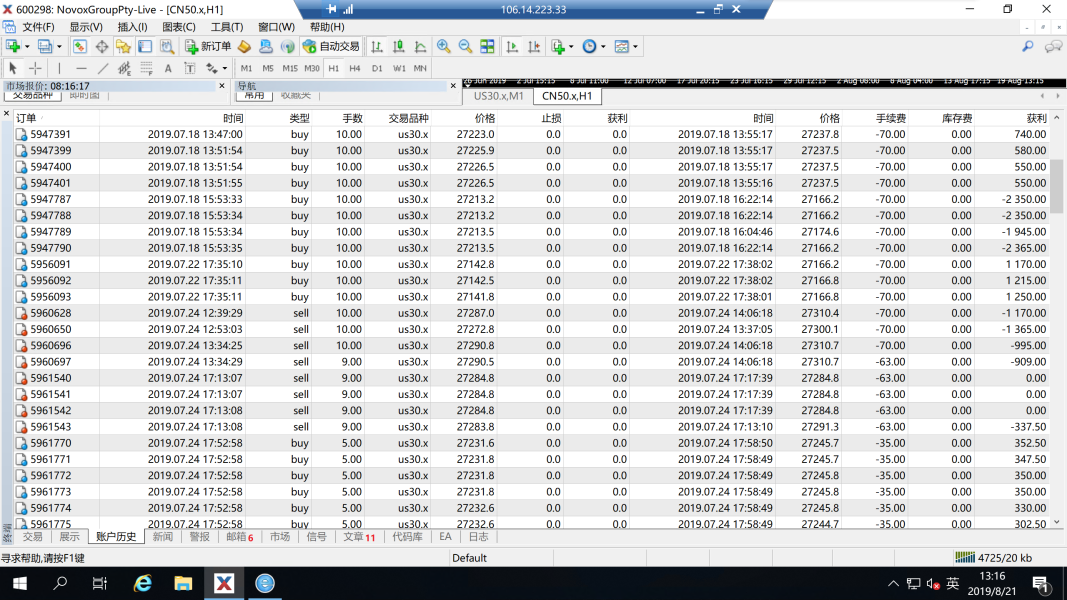Select the text label tool

pyautogui.click(x=190, y=68)
